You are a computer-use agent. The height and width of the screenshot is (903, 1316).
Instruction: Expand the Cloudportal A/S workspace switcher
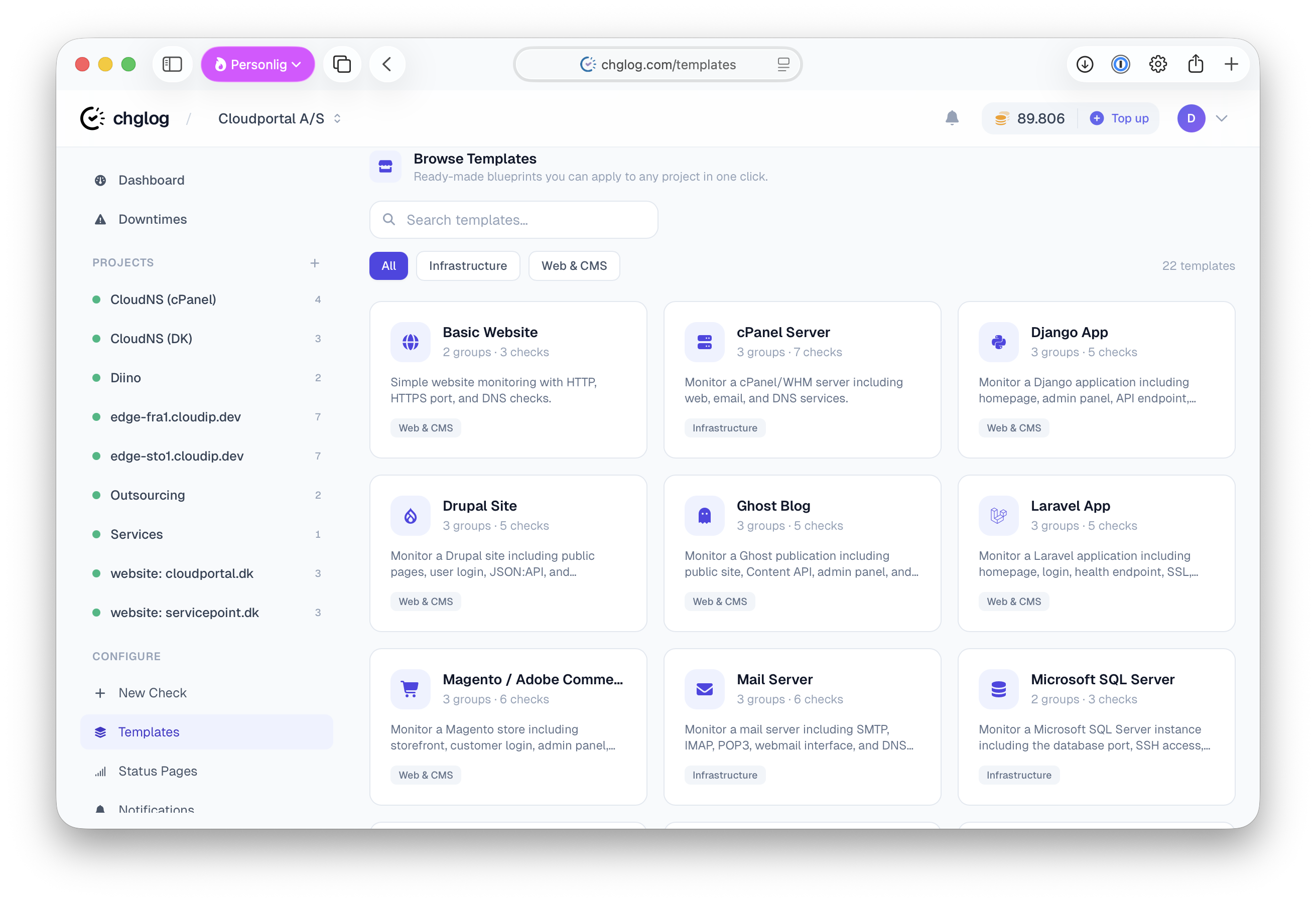(x=280, y=118)
